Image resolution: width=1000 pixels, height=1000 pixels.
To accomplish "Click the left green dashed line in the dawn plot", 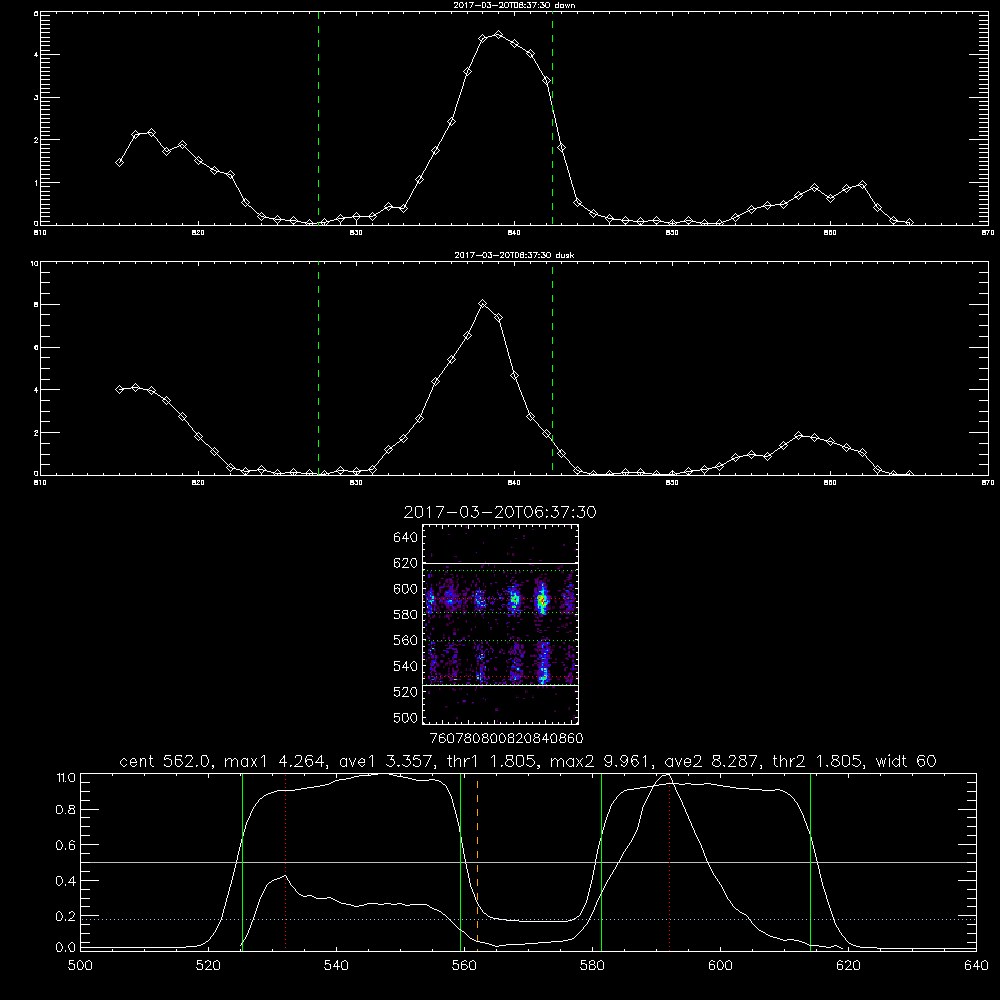I will pos(319,118).
